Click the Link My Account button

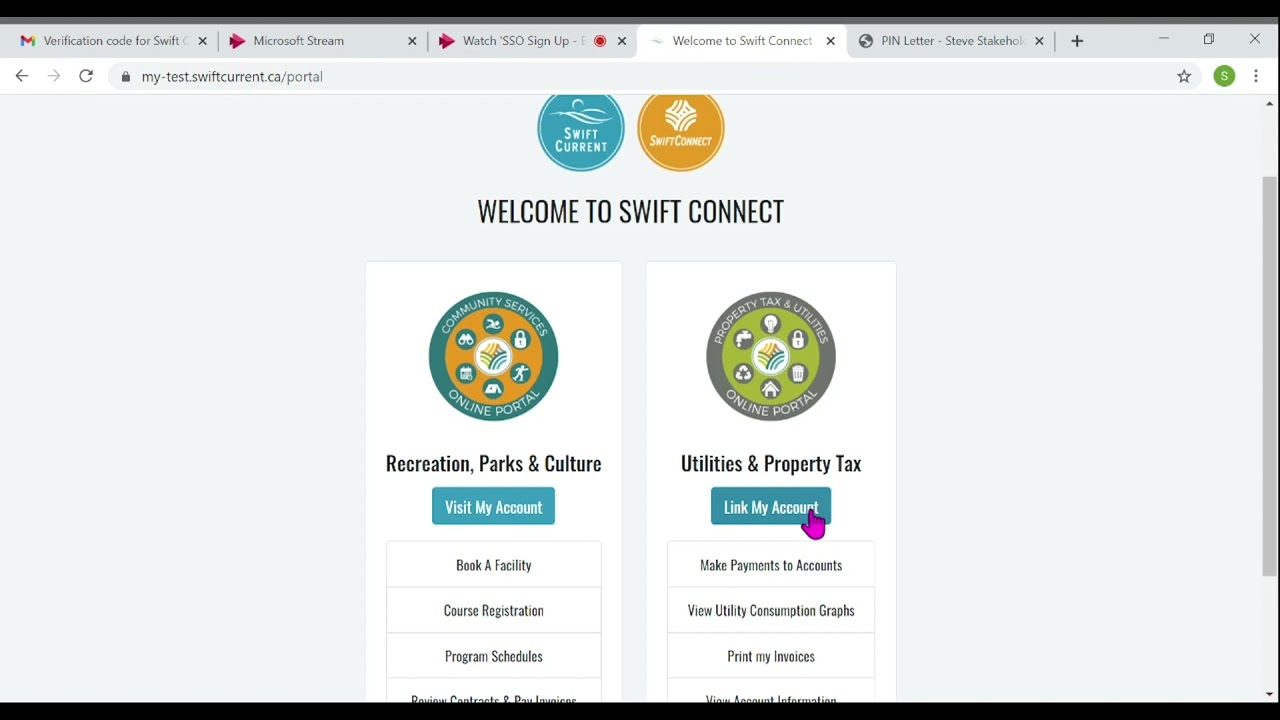pos(771,506)
